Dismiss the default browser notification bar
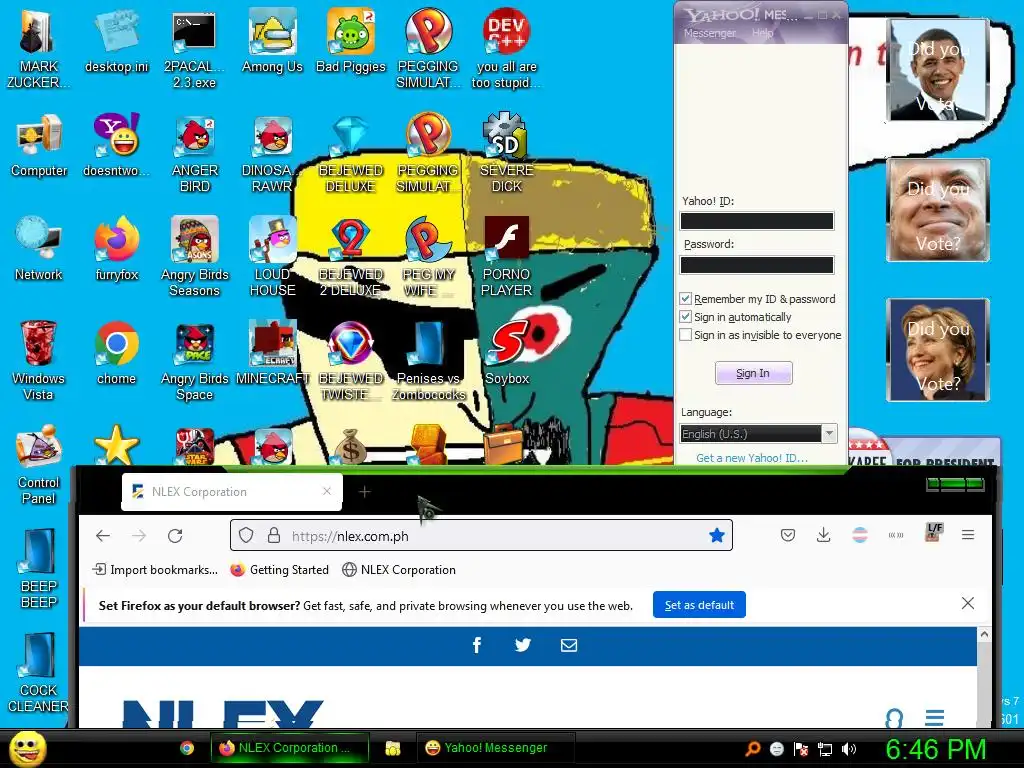The height and width of the screenshot is (768, 1024). point(968,603)
